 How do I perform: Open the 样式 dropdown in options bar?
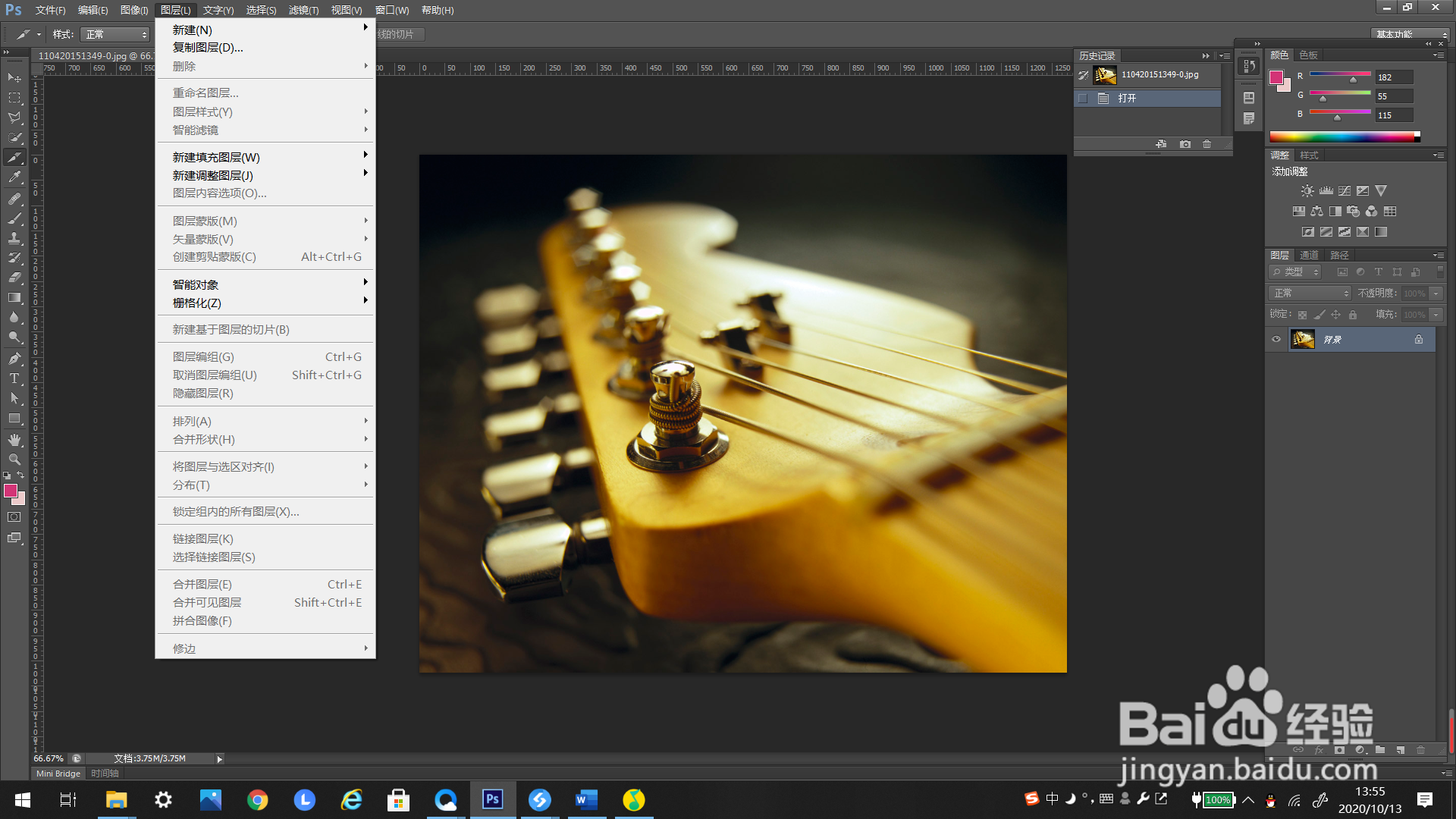coord(115,35)
